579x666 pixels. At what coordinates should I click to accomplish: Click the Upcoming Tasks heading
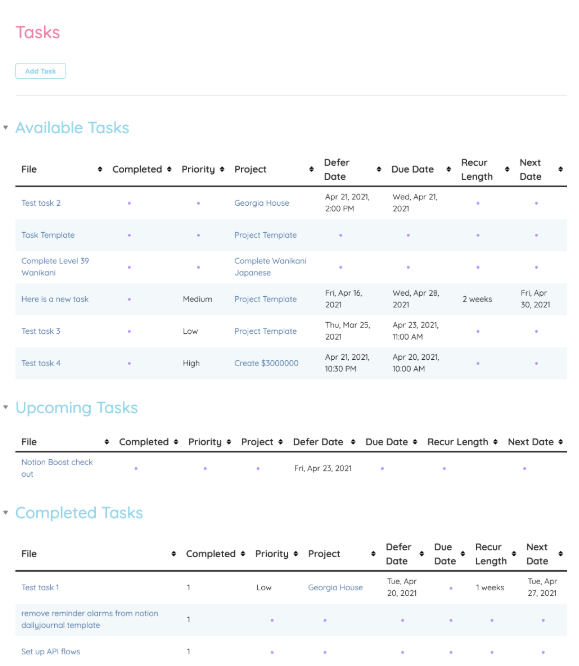click(76, 407)
